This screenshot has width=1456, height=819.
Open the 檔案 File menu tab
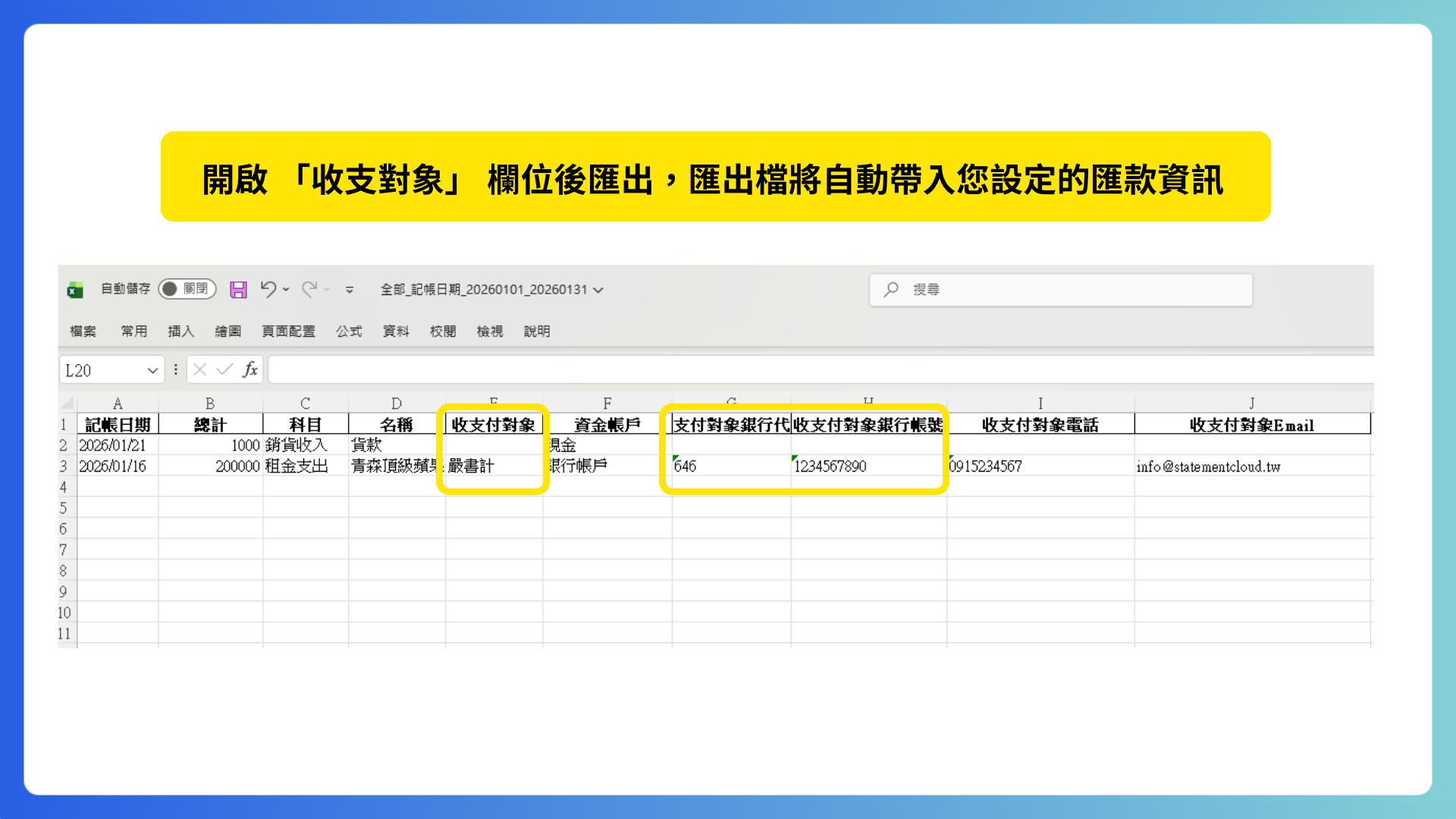(83, 331)
